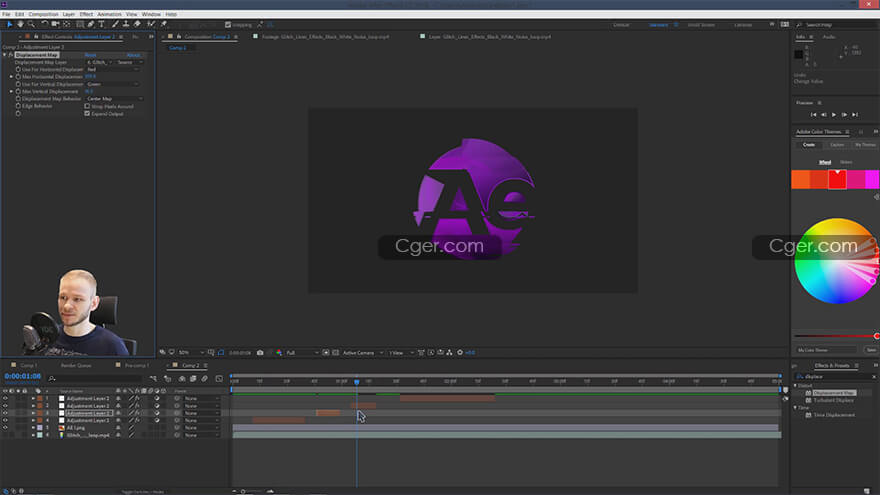The height and width of the screenshot is (495, 880).
Task: Open Use For Horizontal Displacement dropdown (Red)
Action: click(x=112, y=70)
